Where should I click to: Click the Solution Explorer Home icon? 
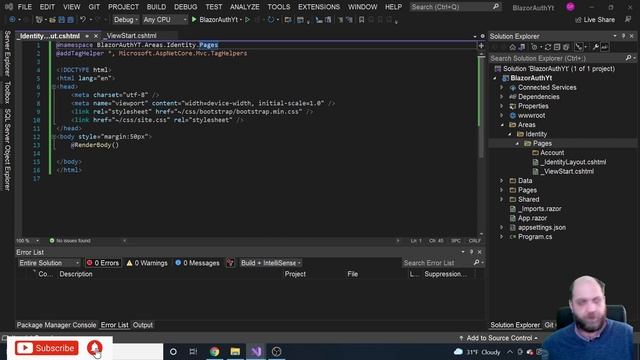tap(512, 47)
